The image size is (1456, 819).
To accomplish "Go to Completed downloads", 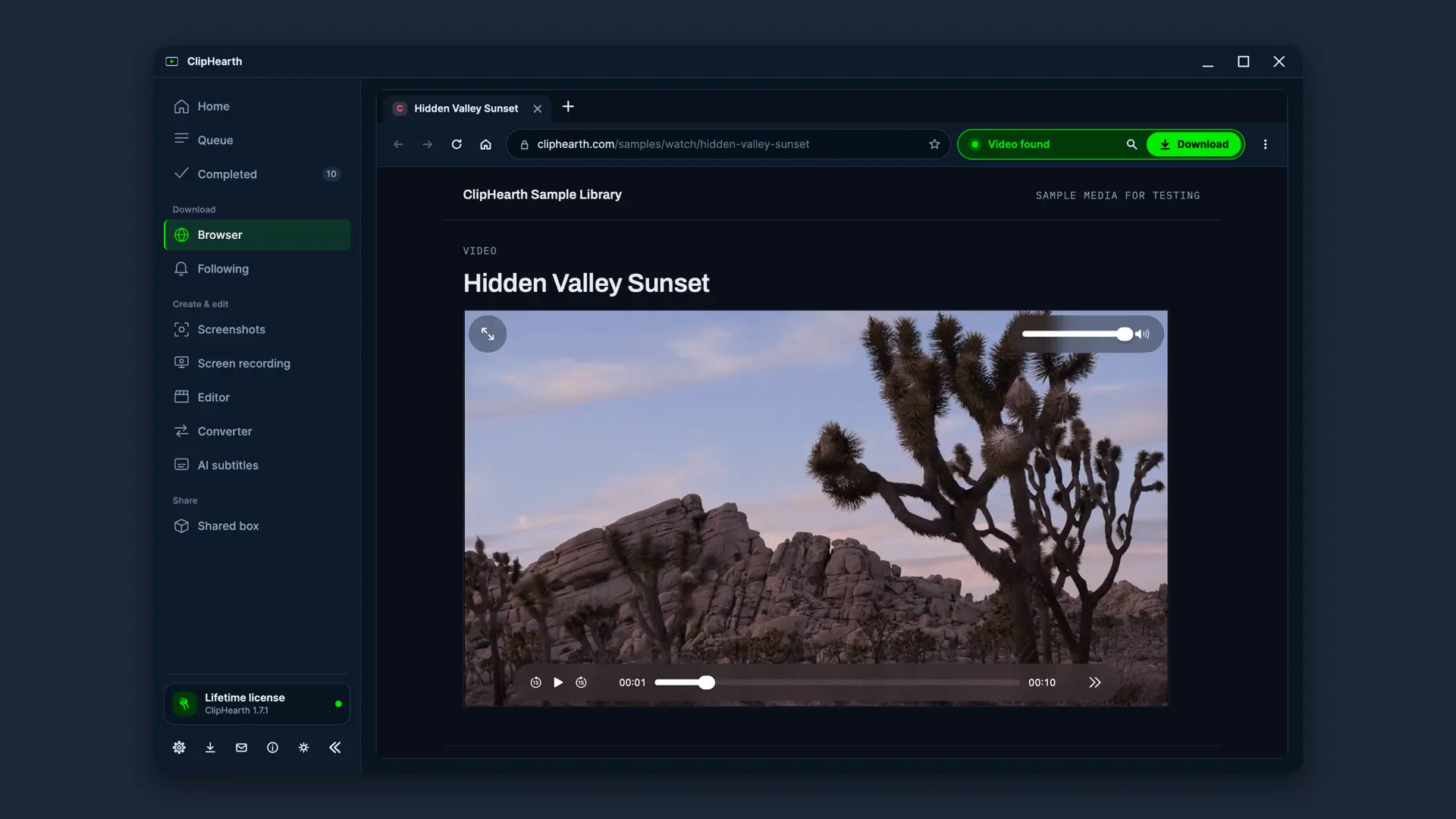I will 257,174.
